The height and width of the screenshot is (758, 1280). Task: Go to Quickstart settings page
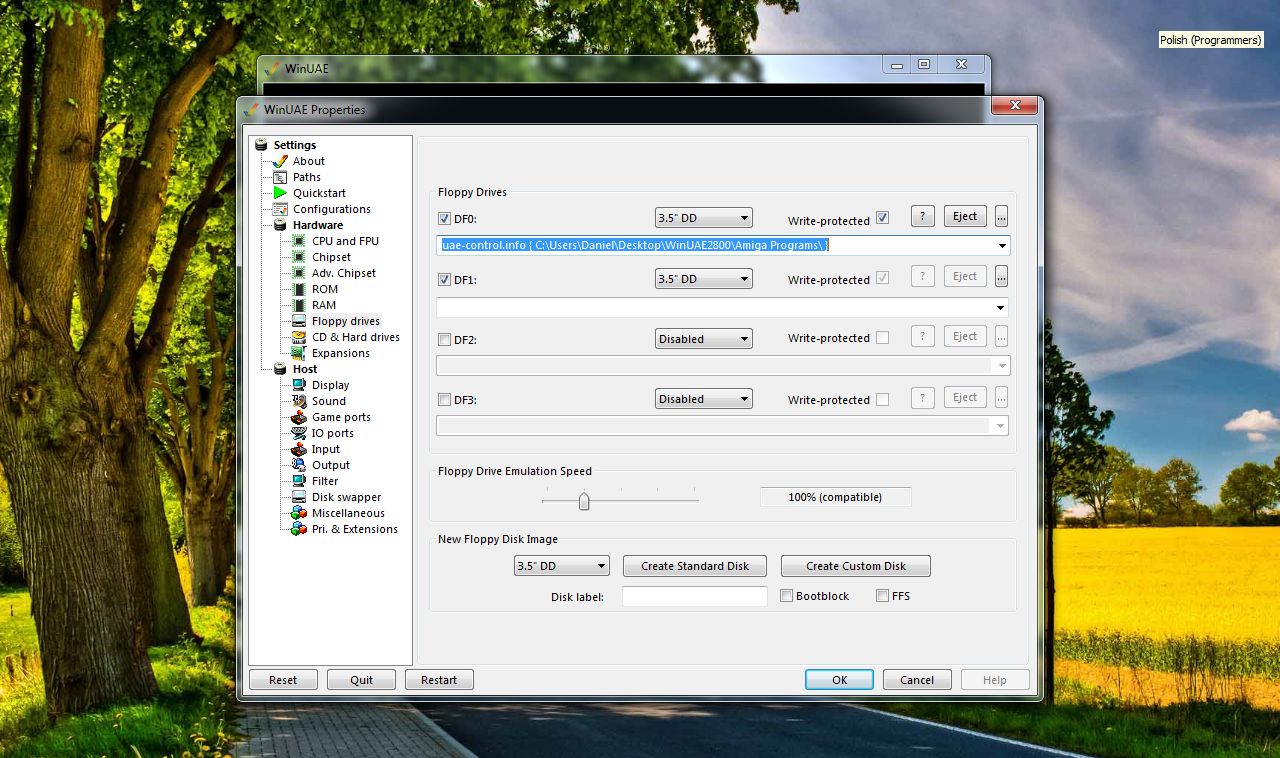tap(319, 193)
